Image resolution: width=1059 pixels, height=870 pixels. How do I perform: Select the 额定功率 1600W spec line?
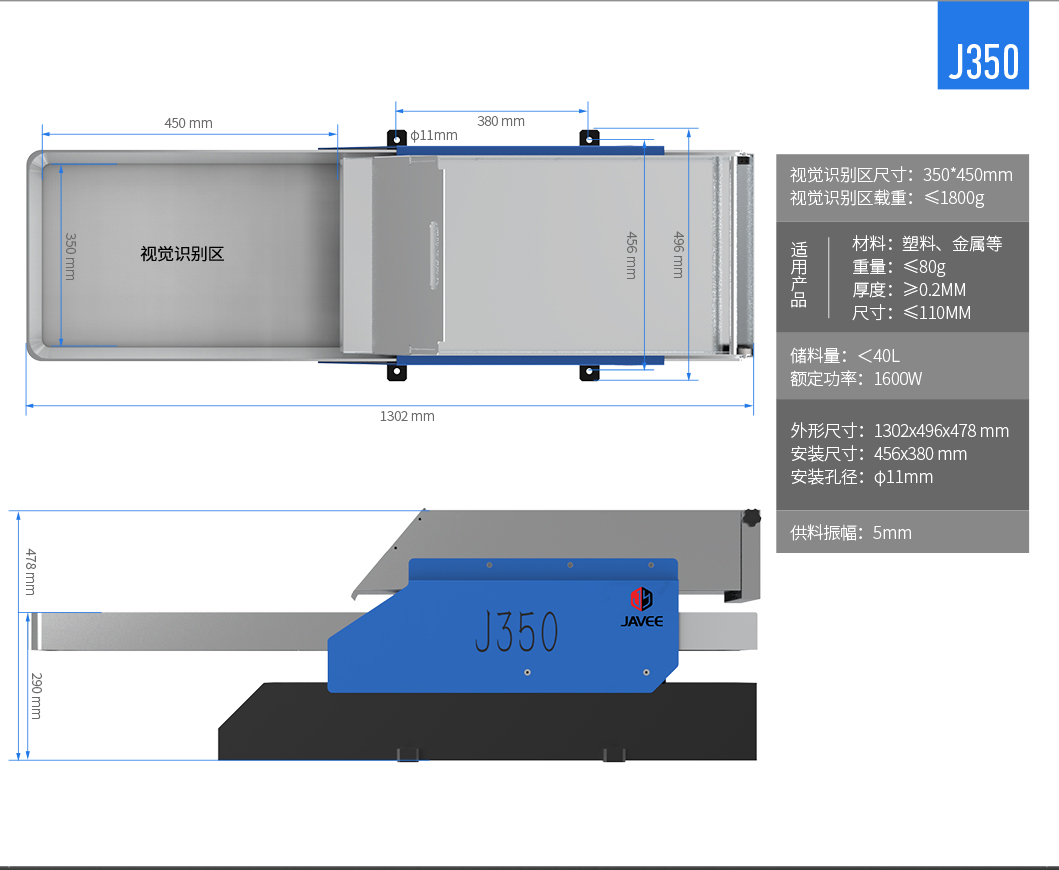[856, 379]
